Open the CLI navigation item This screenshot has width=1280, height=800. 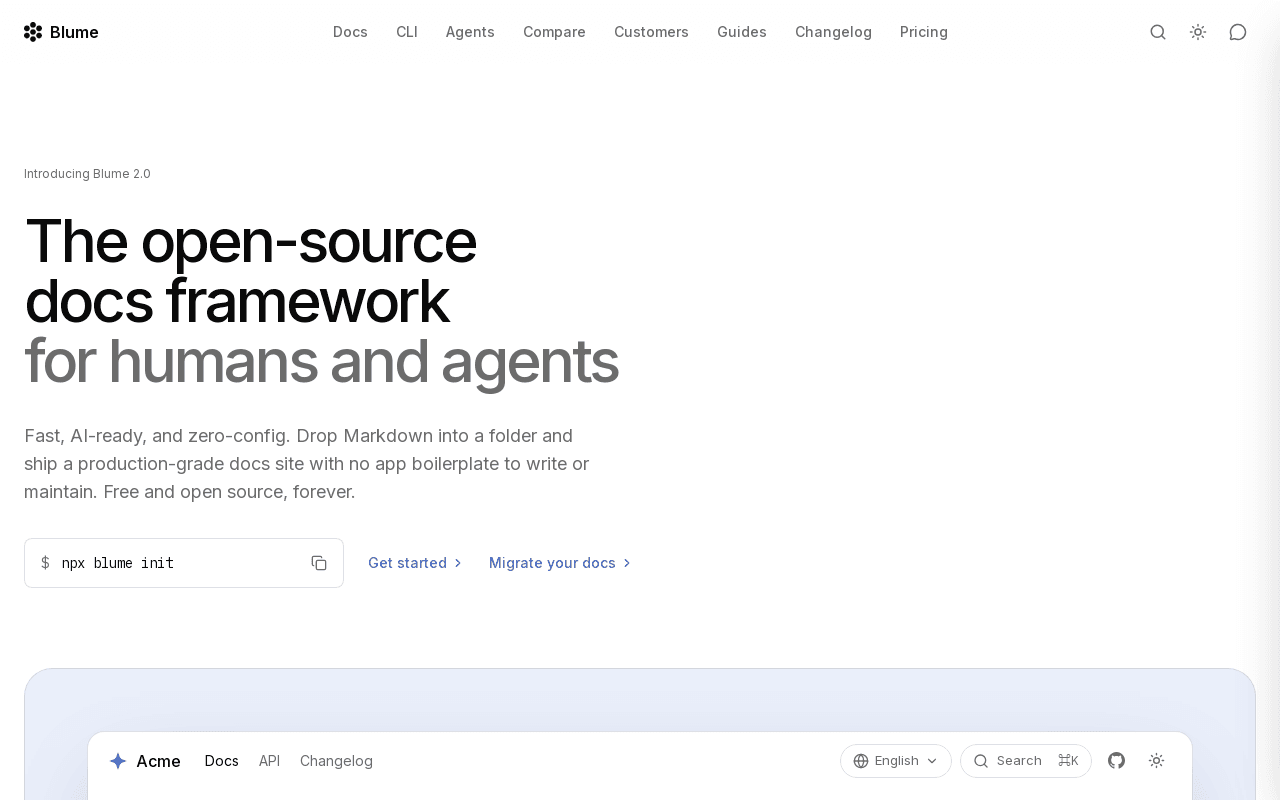pos(407,32)
